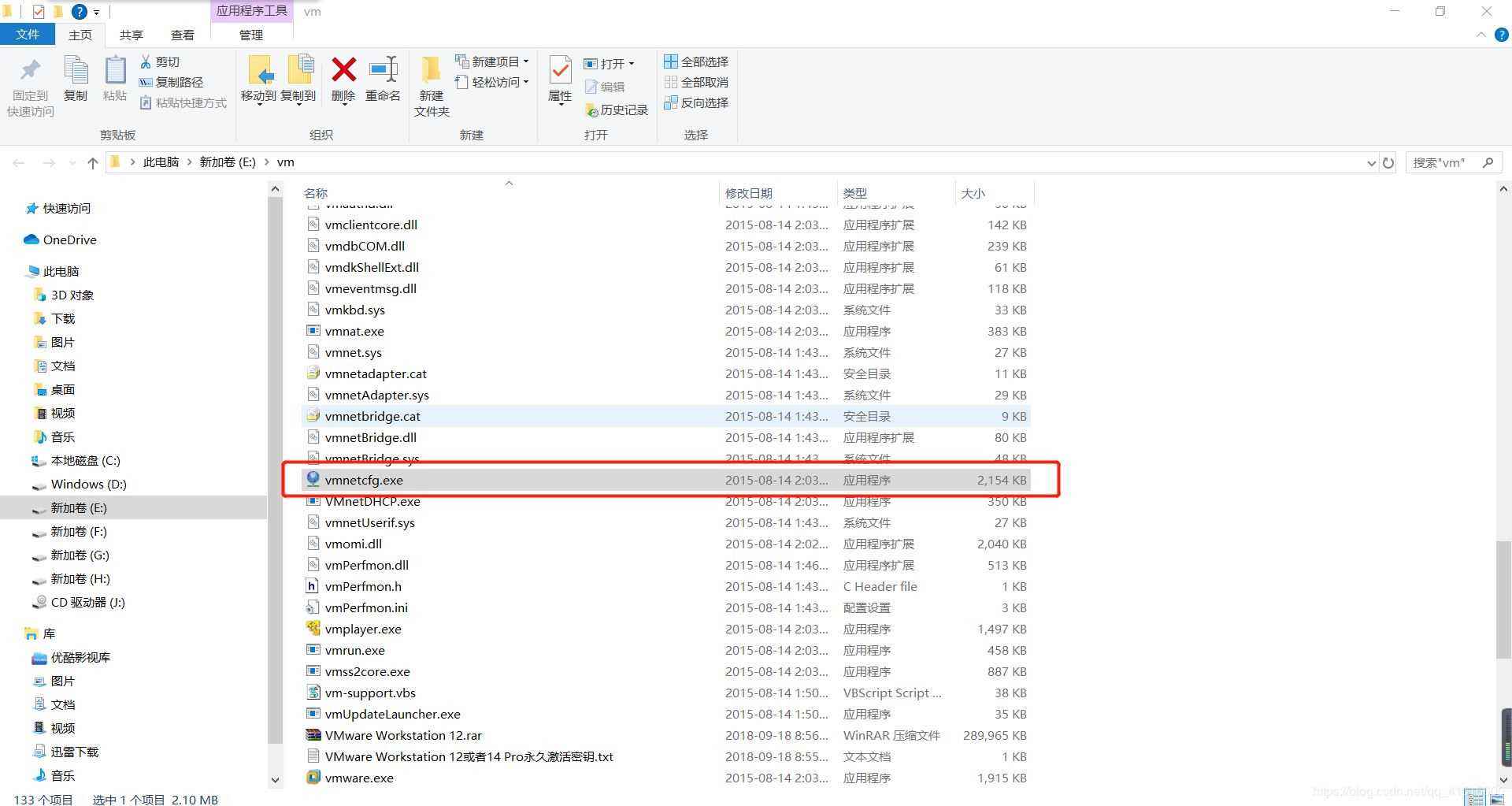The image size is (1512, 806).
Task: Open the address bar history dropdown
Action: (1372, 162)
